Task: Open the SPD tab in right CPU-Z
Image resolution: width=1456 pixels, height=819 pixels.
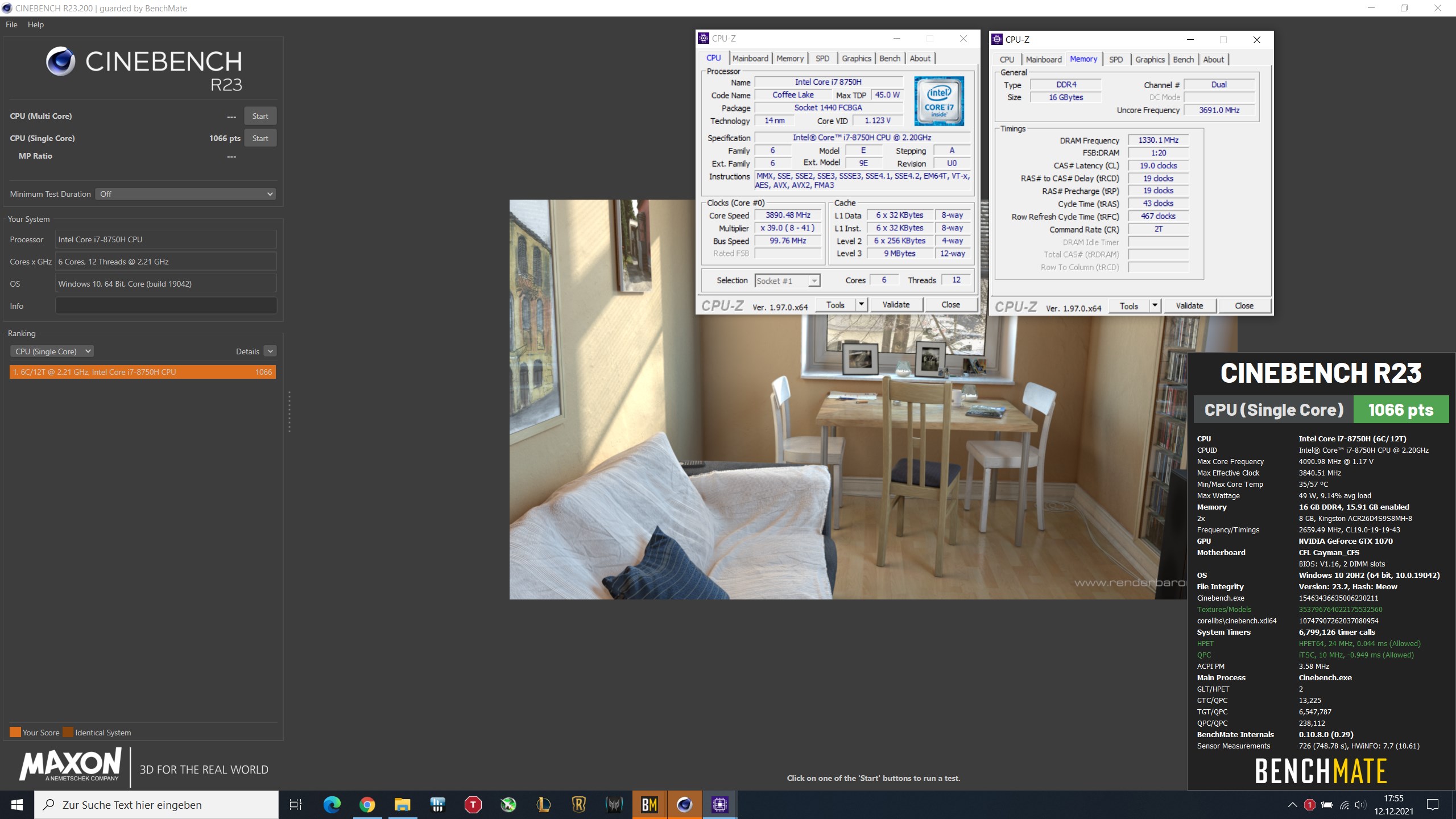Action: tap(1116, 59)
